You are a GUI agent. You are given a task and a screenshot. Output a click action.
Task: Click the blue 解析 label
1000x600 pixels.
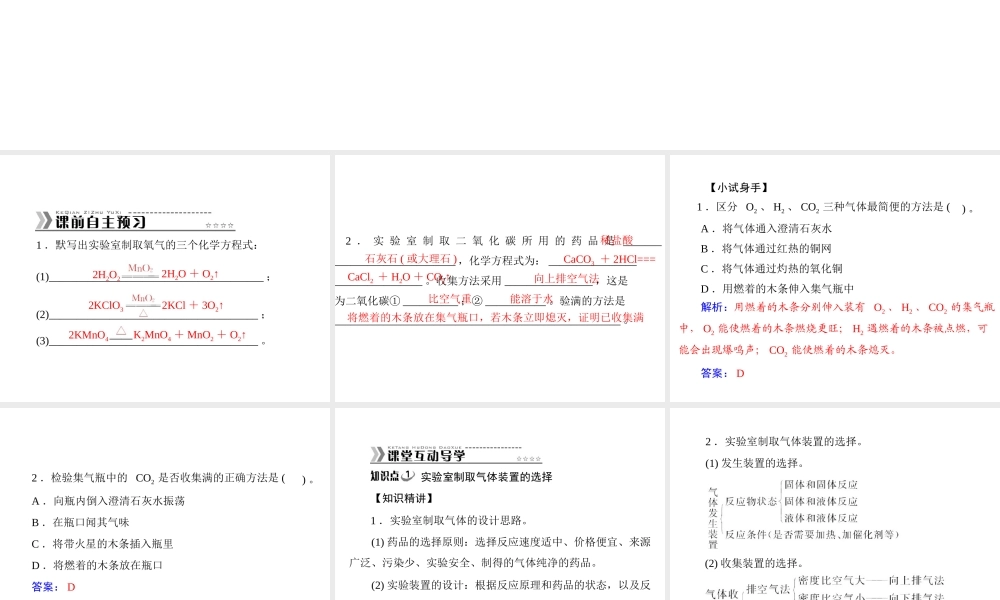[x=712, y=307]
